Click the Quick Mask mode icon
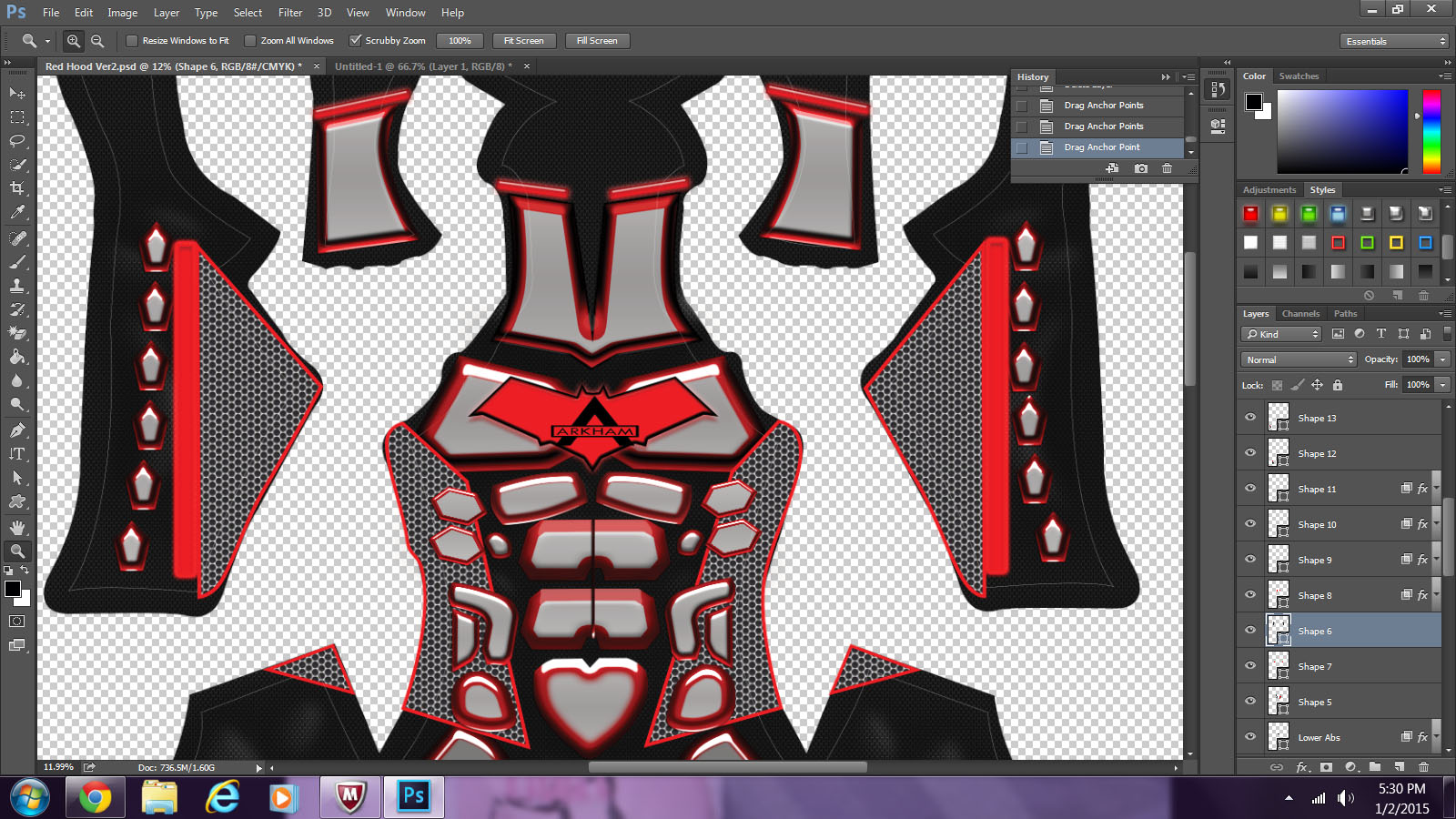The height and width of the screenshot is (819, 1456). click(x=17, y=622)
